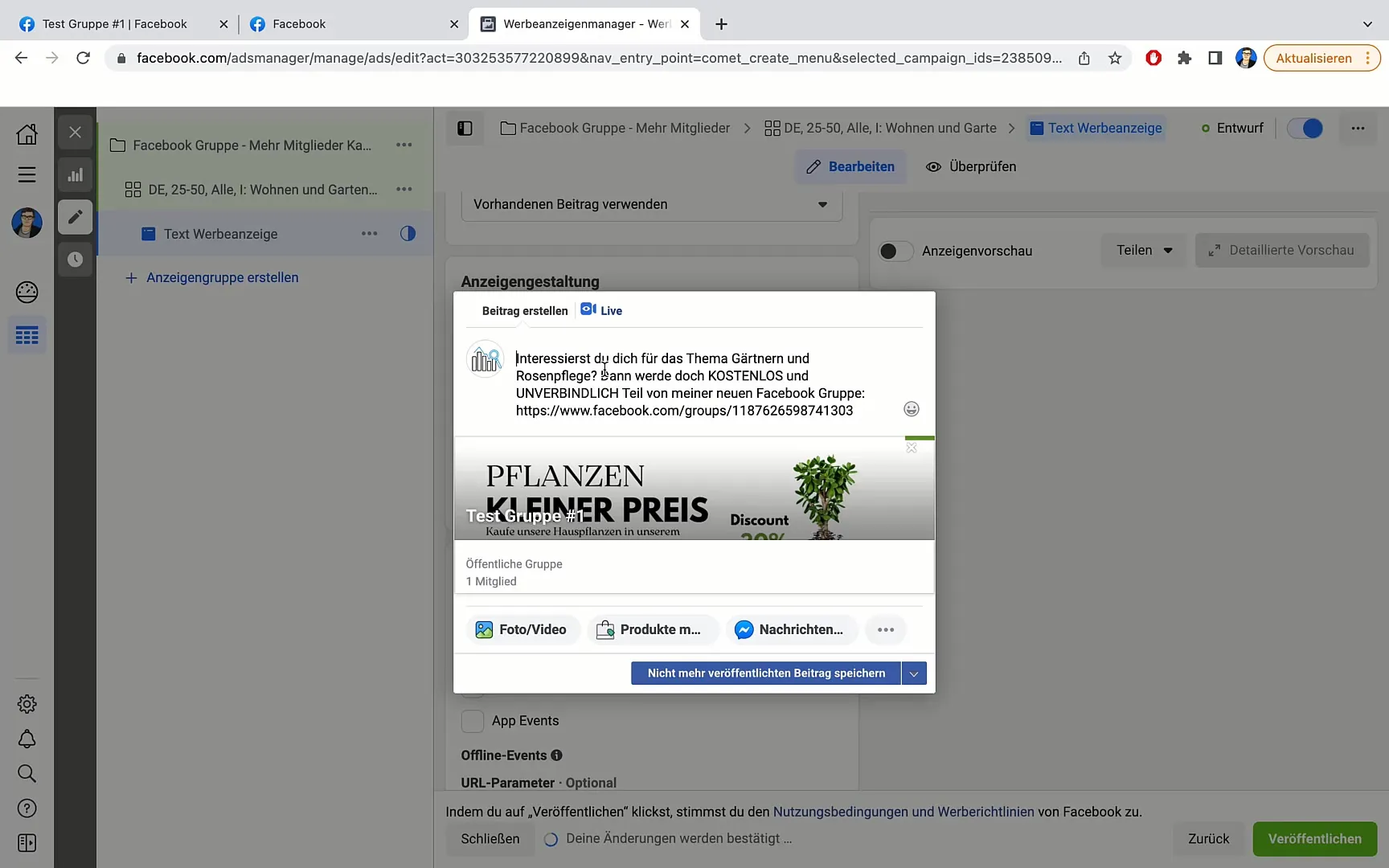Open options for the DE, 25-50 ad set
Image resolution: width=1389 pixels, height=868 pixels.
(404, 190)
